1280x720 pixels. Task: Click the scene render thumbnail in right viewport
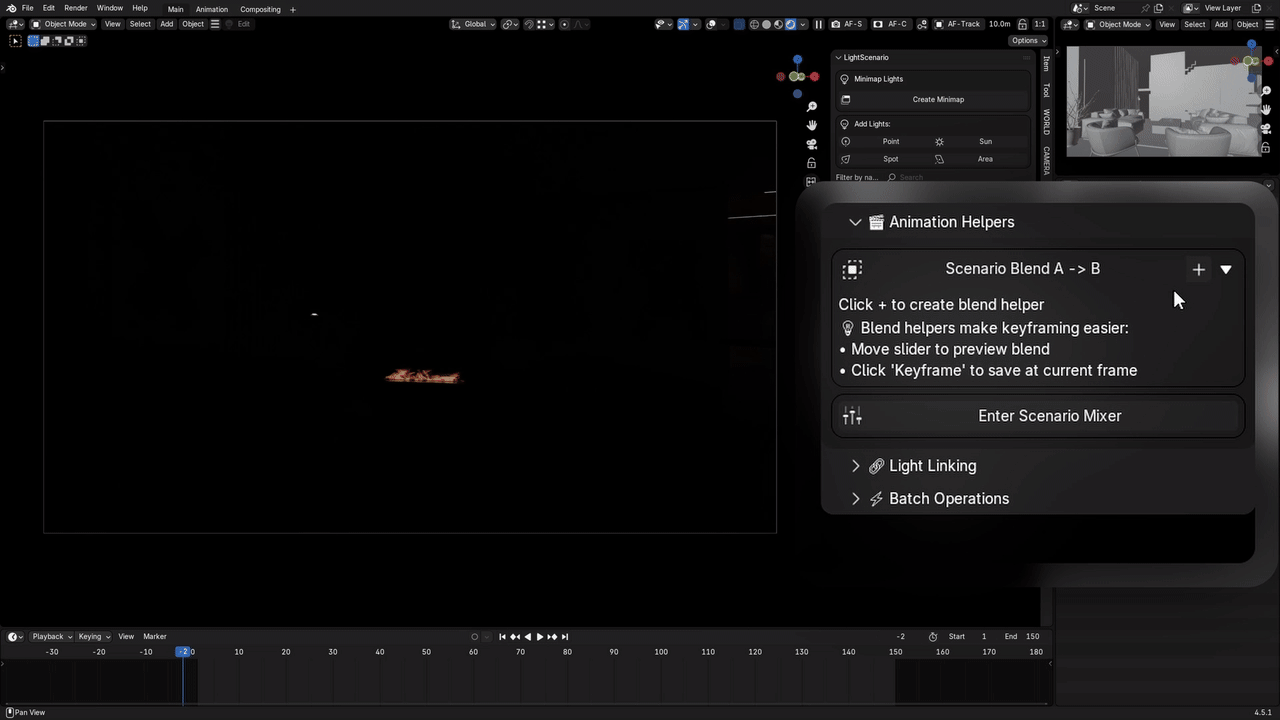[1162, 102]
